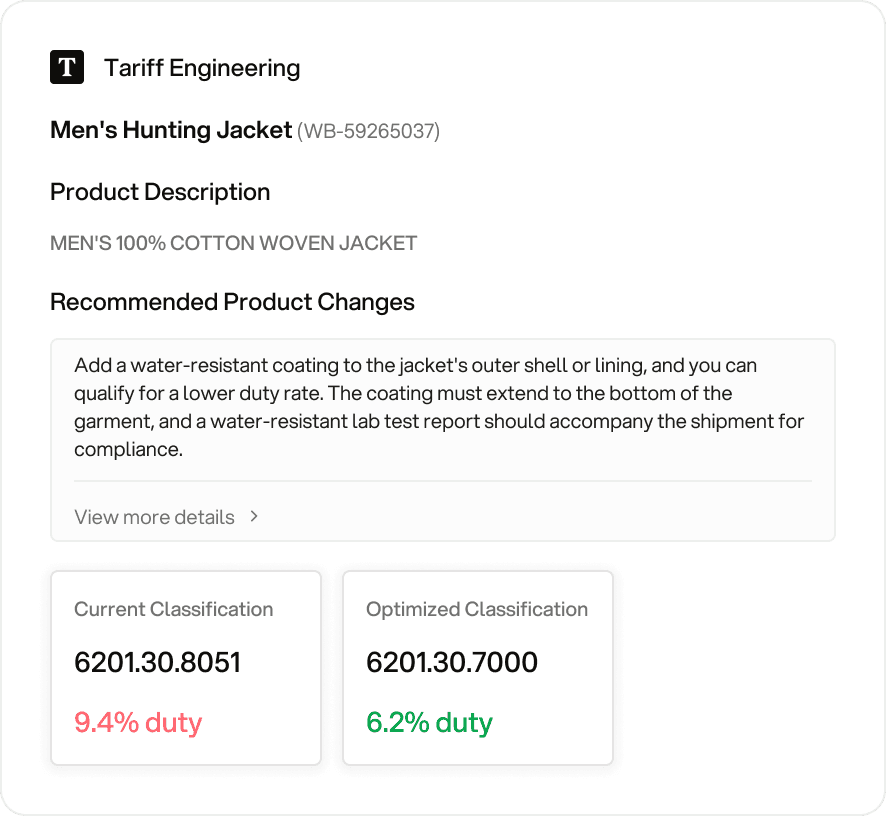Select the Men's Hunting Jacket heading

(x=170, y=130)
